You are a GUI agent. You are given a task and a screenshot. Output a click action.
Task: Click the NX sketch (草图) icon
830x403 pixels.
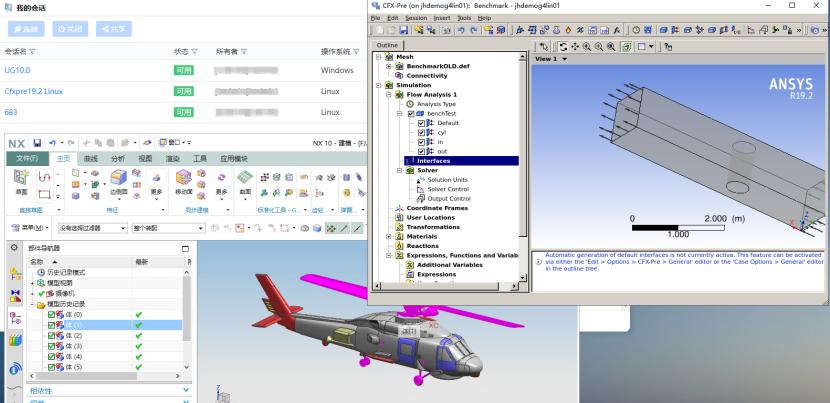(x=21, y=178)
